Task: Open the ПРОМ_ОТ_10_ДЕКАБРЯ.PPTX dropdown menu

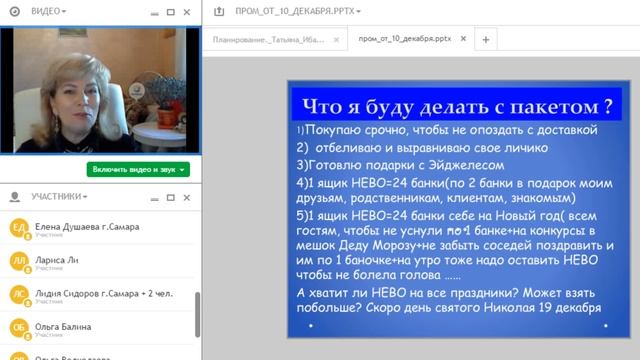Action: click(x=298, y=11)
